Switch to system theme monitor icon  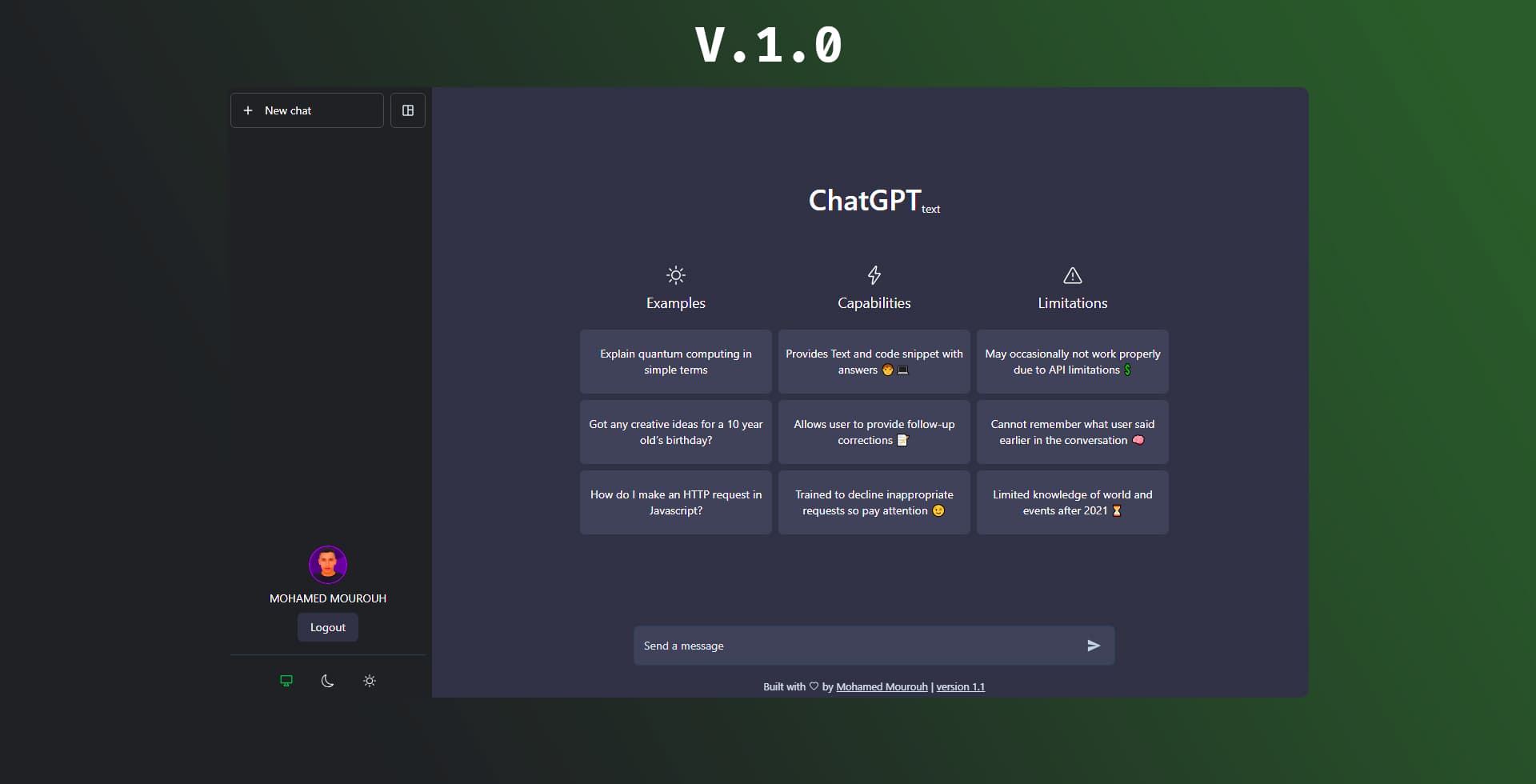[x=286, y=681]
